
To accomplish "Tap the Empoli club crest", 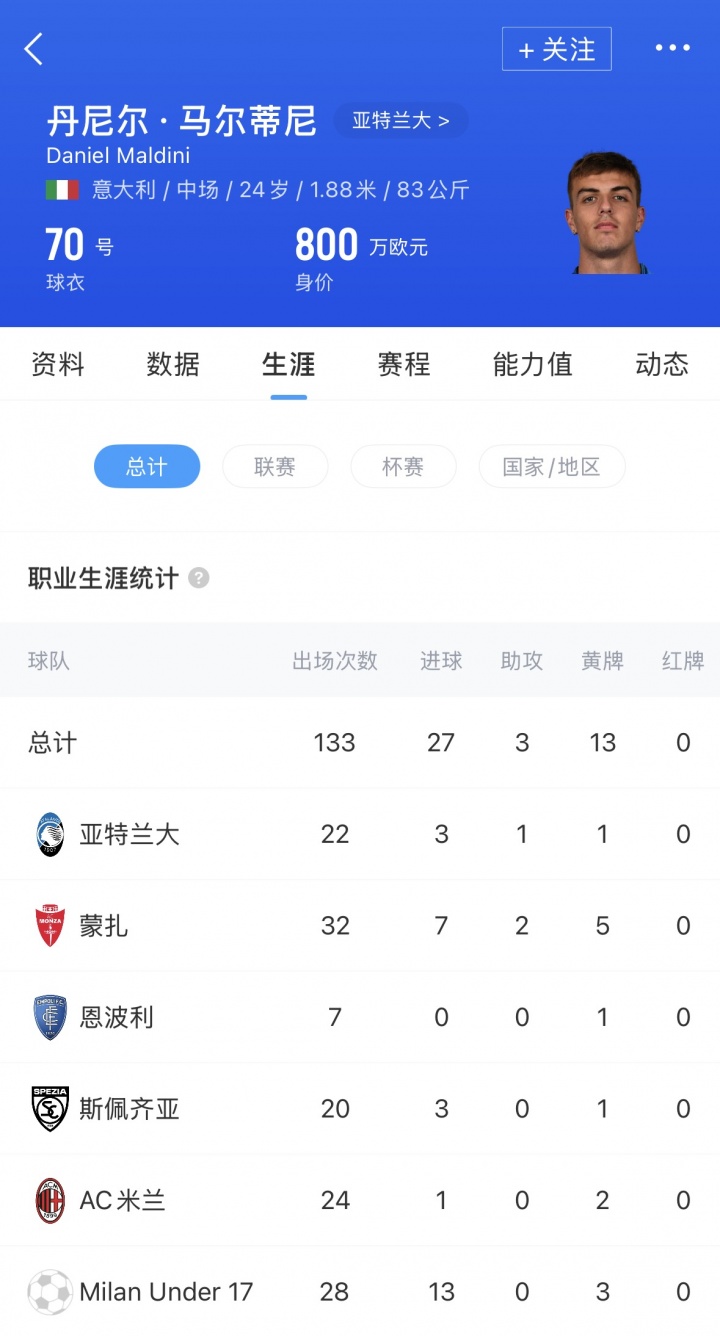I will [50, 1017].
